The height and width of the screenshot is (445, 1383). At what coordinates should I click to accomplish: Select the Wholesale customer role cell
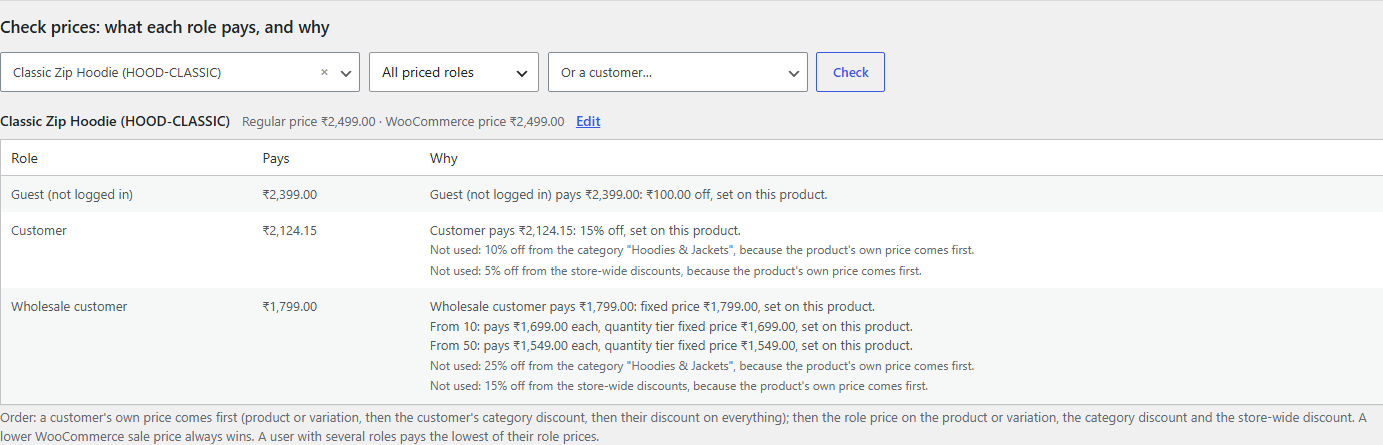69,307
